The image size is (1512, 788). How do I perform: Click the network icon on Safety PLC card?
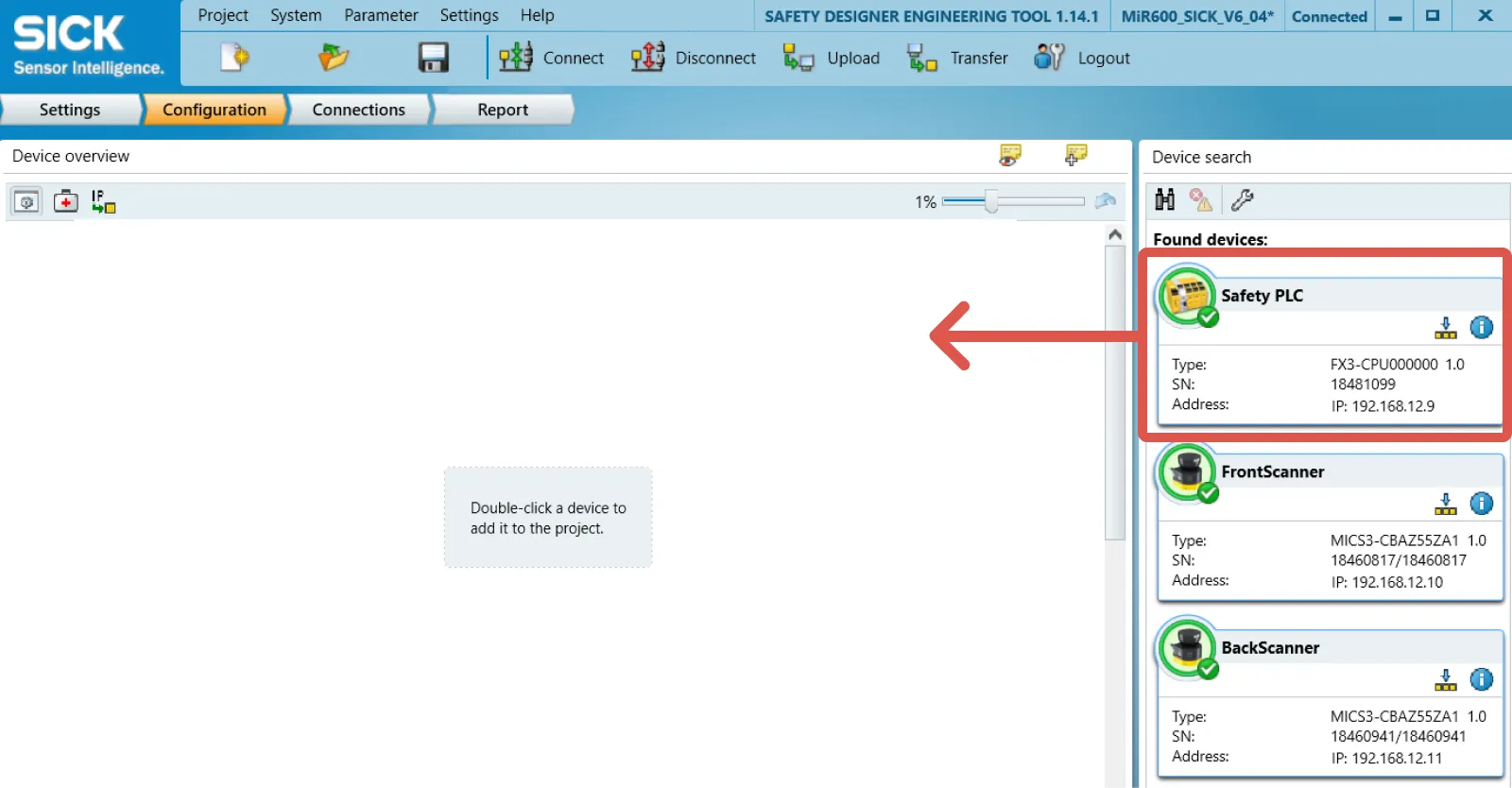click(1446, 328)
